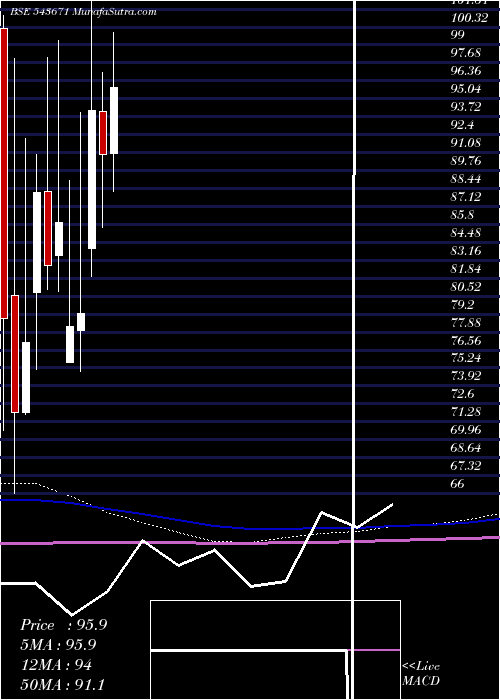Click the 72.6 axis value
Screen dimensions: 500x700
click(462, 394)
